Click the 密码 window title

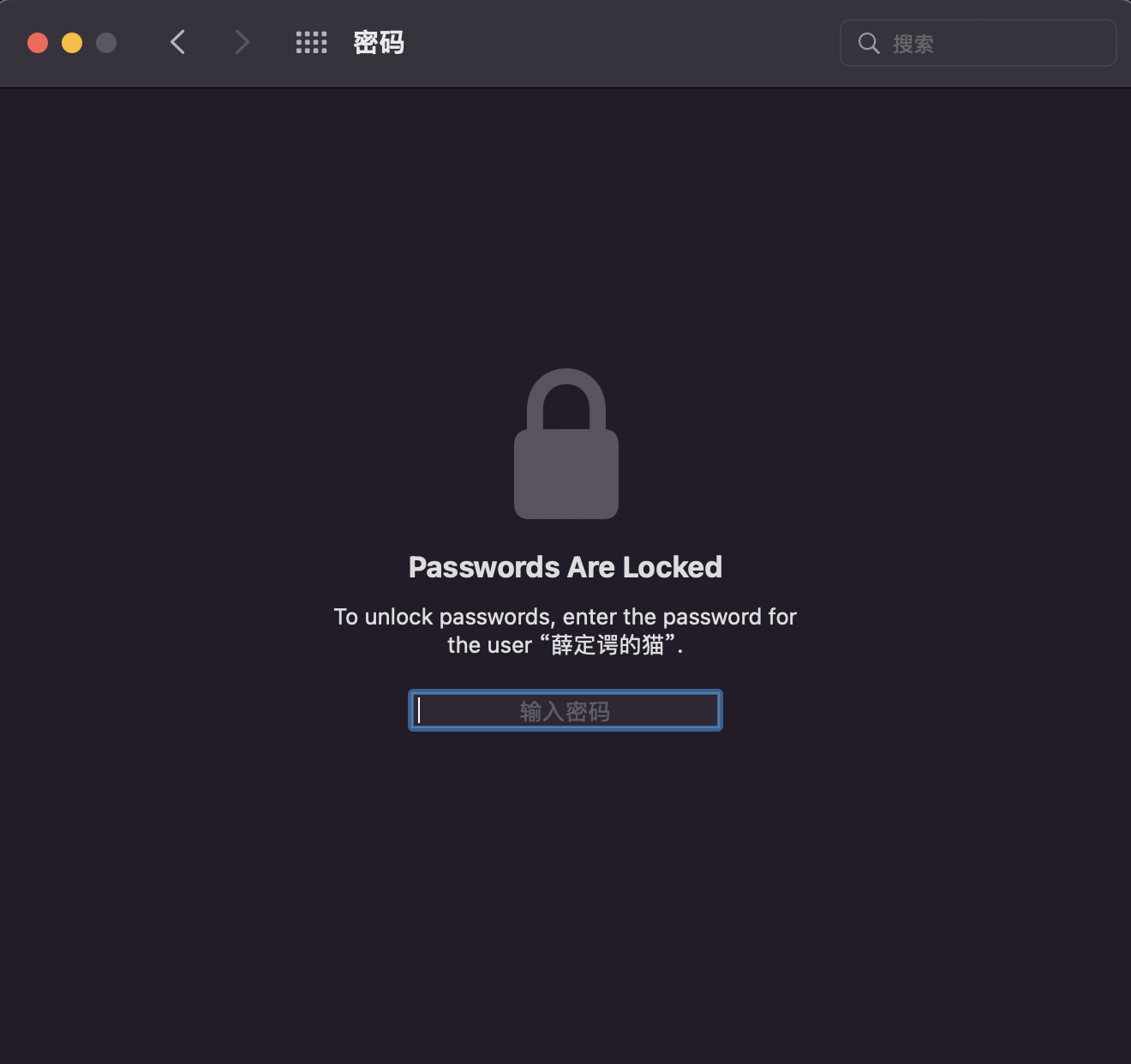[379, 42]
